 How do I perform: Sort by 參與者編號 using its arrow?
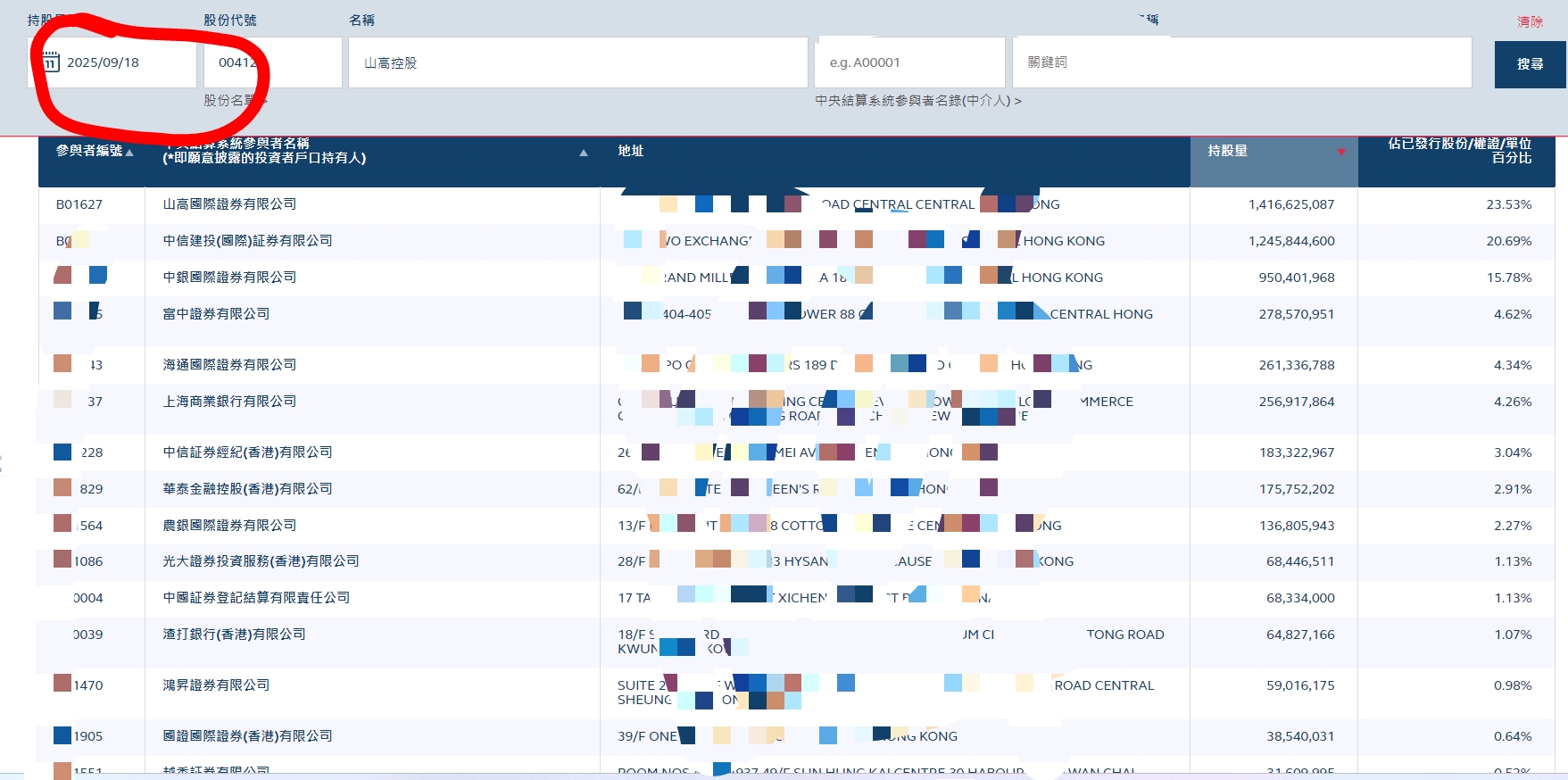pos(129,153)
